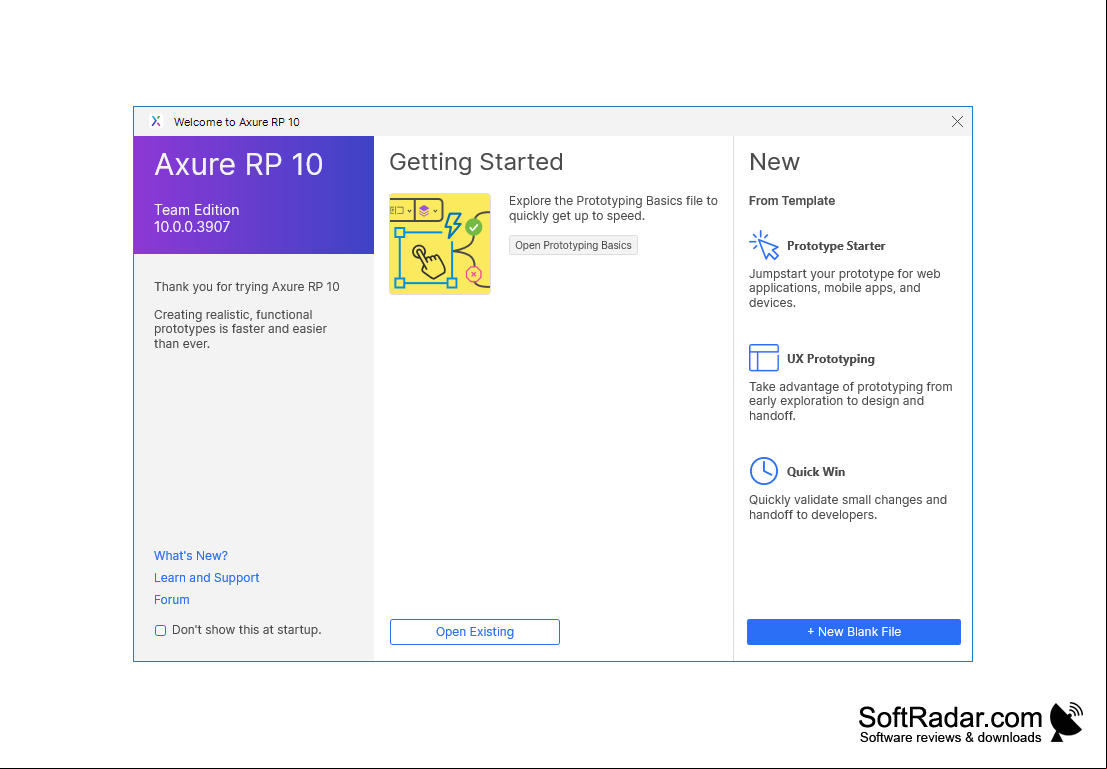
Task: Select the Quick Win template title
Action: 815,472
